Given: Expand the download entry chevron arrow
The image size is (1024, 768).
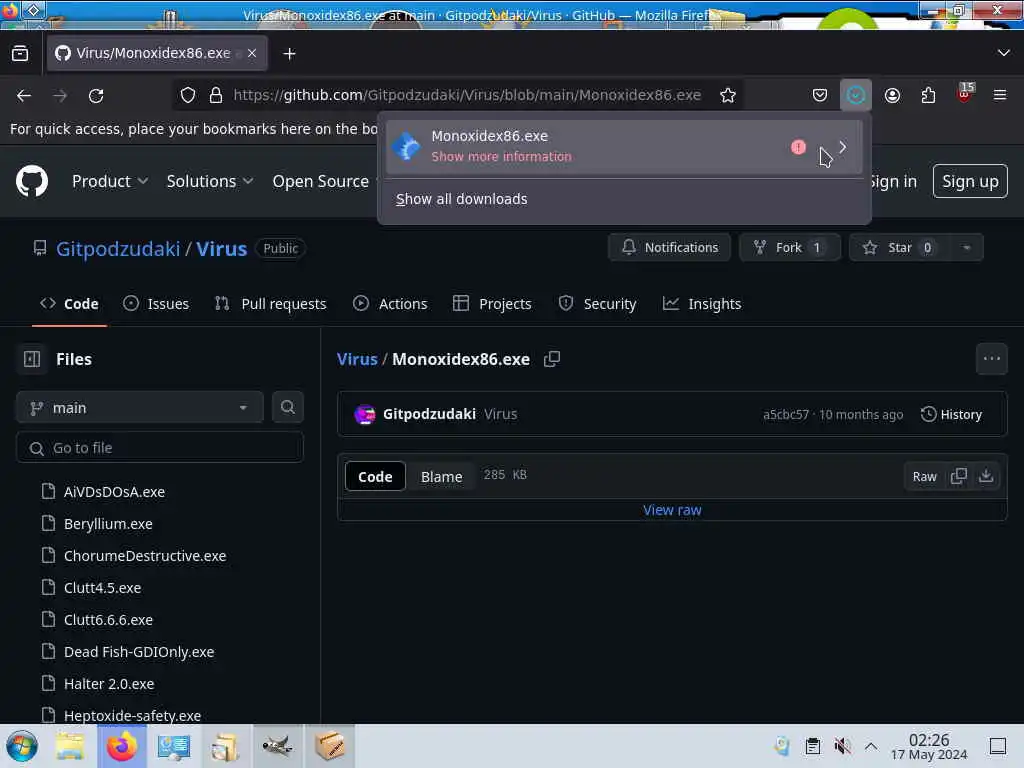Looking at the screenshot, I should coord(842,148).
